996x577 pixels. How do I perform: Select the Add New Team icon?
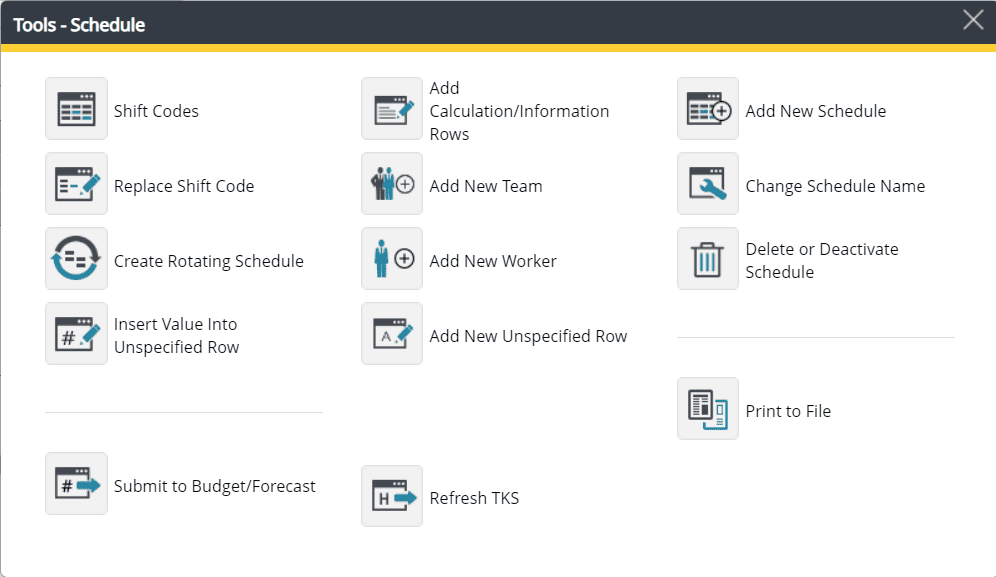pyautogui.click(x=392, y=184)
